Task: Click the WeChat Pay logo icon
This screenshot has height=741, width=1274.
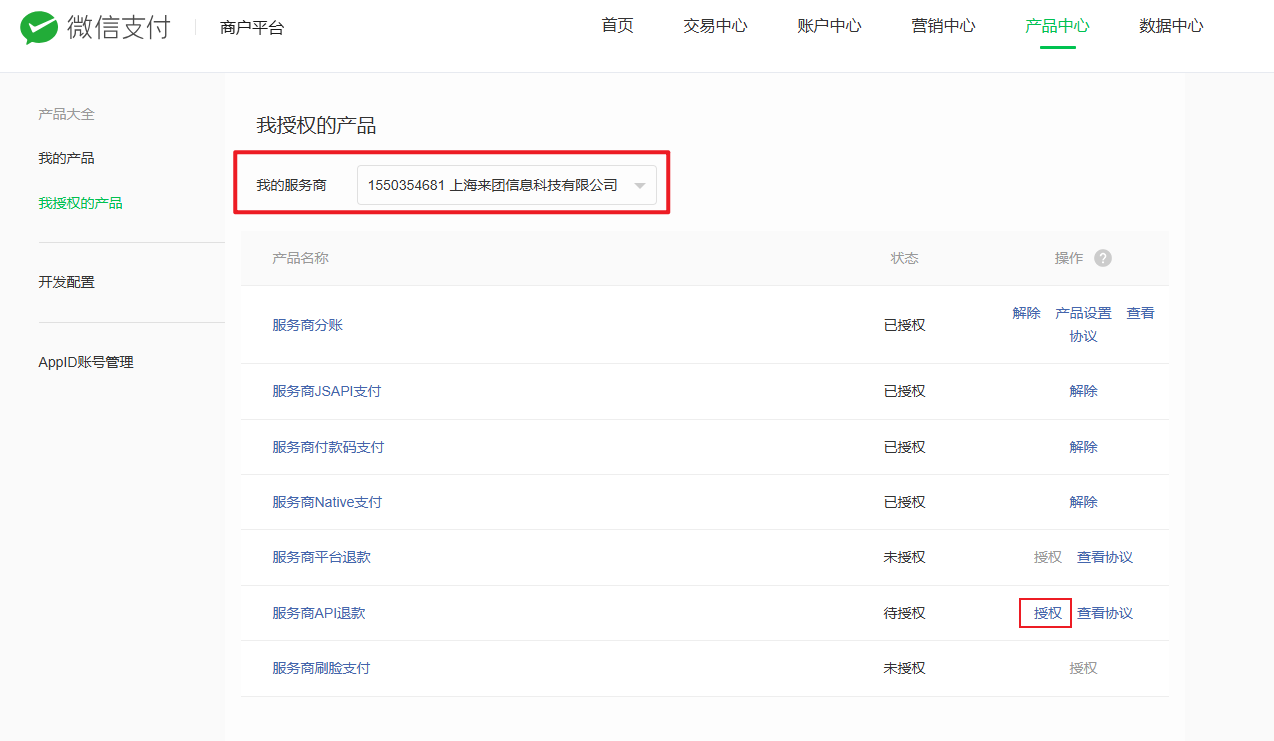Action: pyautogui.click(x=39, y=28)
